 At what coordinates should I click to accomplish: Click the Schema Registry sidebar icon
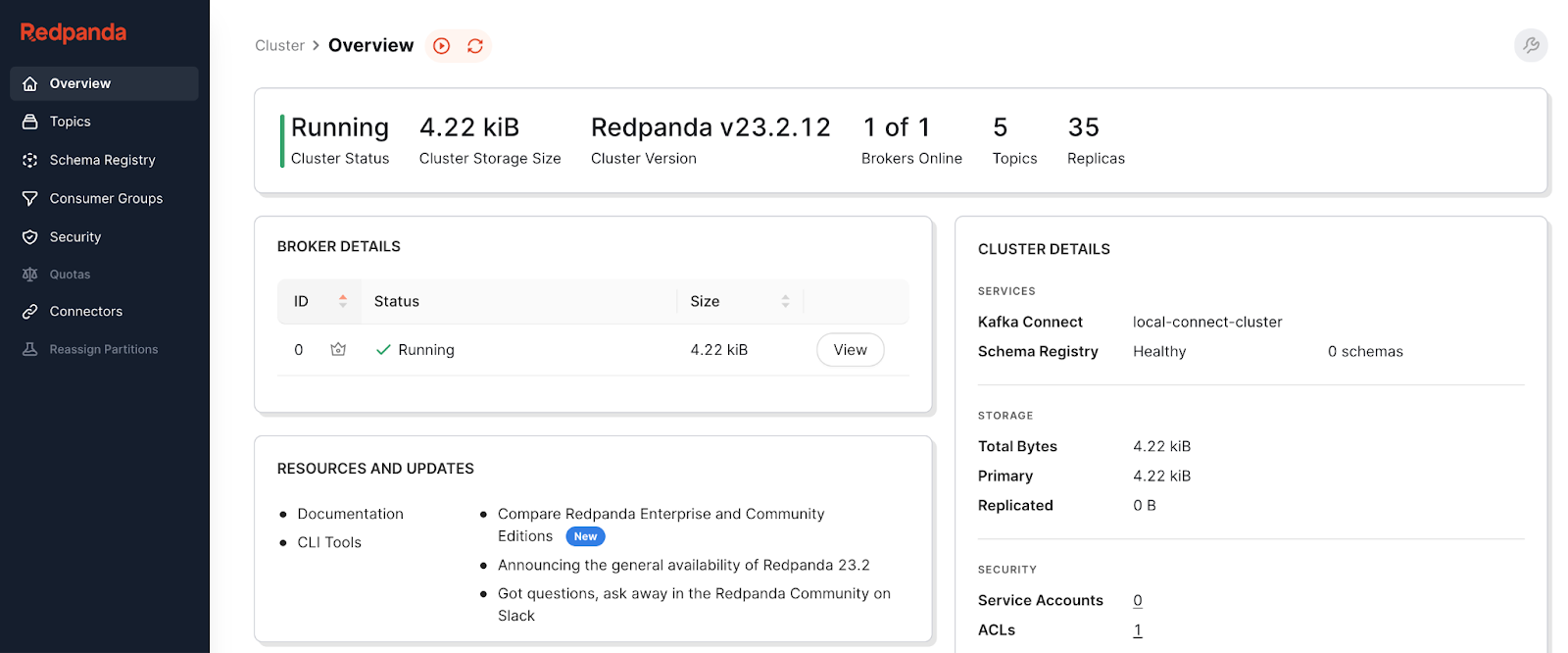click(30, 160)
